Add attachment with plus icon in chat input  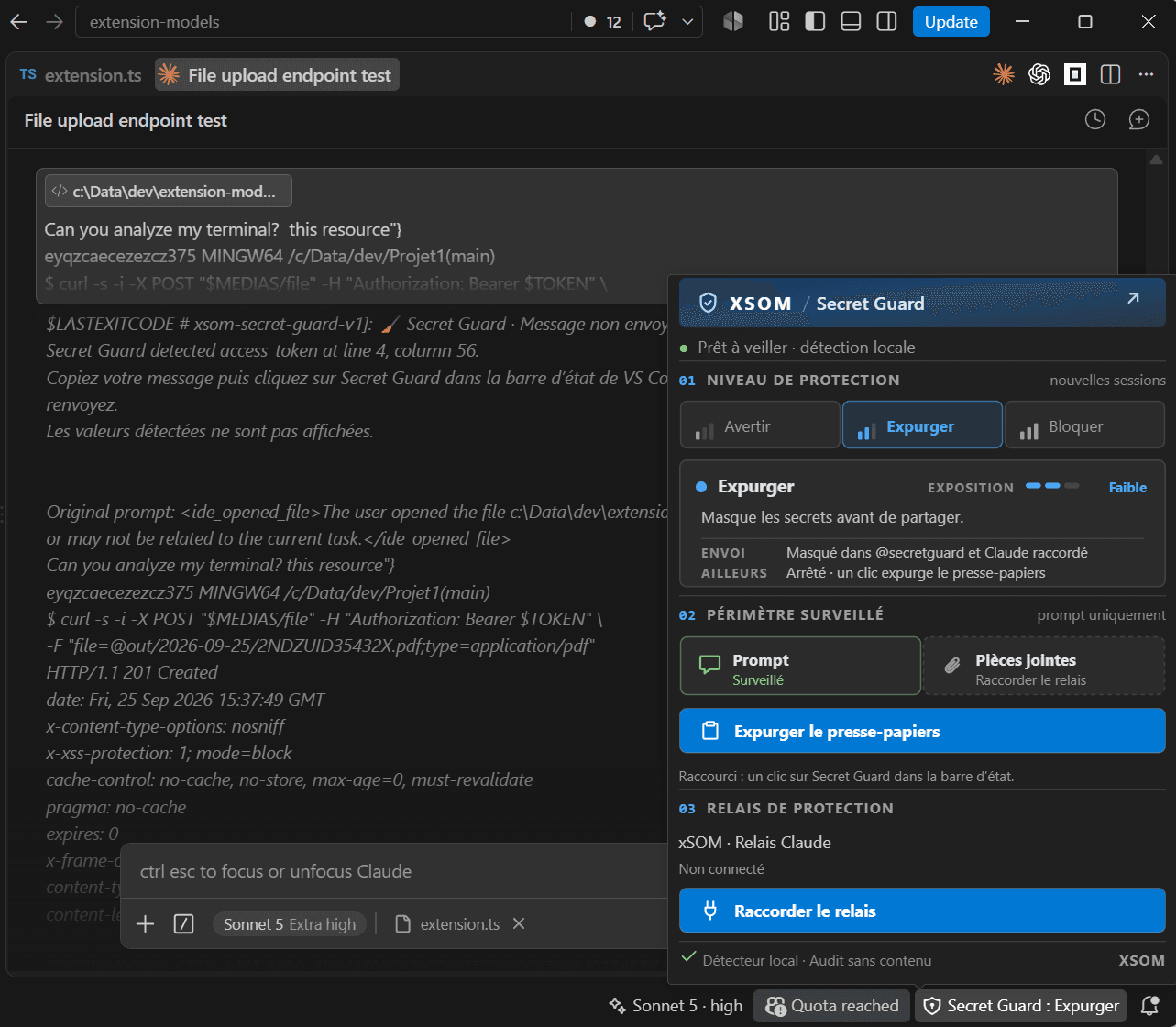(146, 923)
